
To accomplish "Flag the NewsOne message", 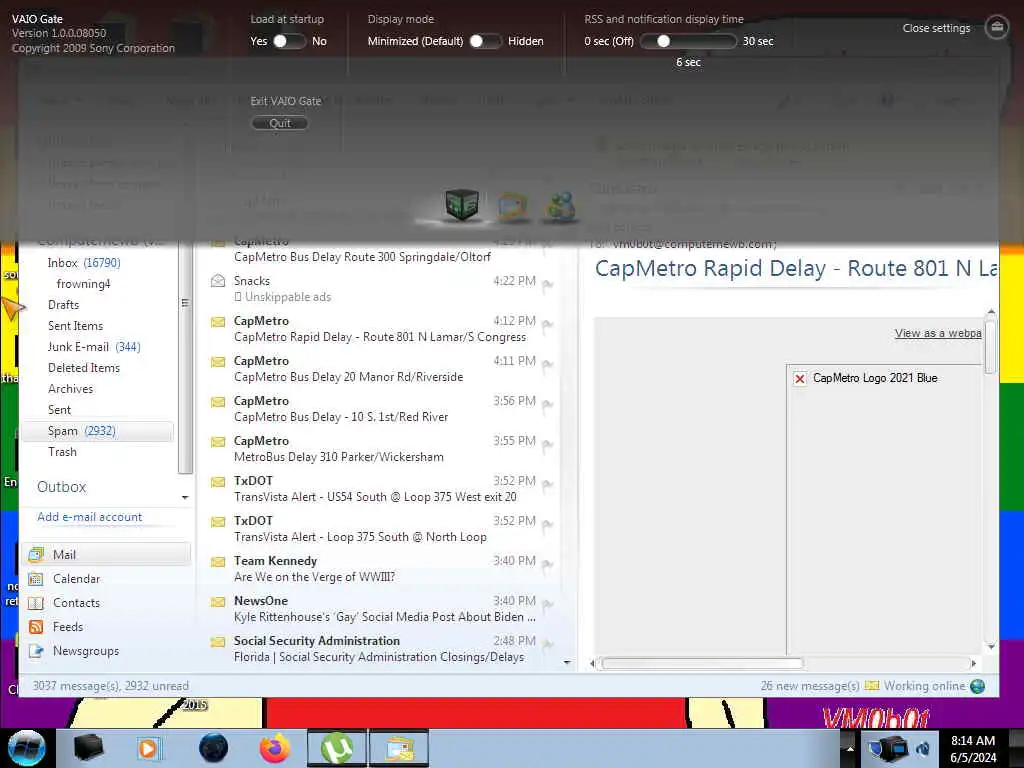I will pos(547,604).
